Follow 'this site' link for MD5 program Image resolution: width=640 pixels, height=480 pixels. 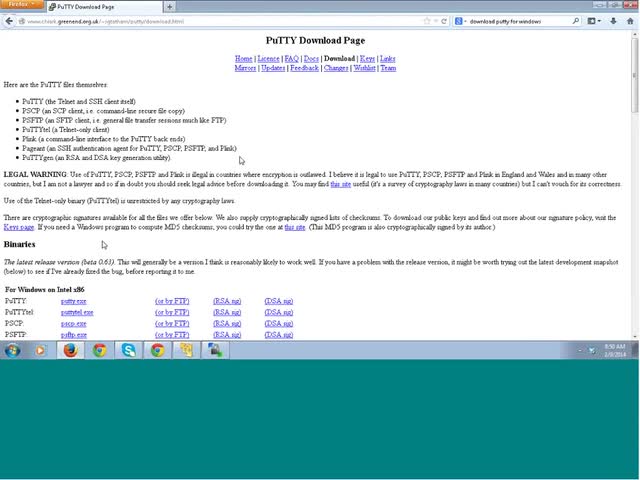[x=295, y=227]
